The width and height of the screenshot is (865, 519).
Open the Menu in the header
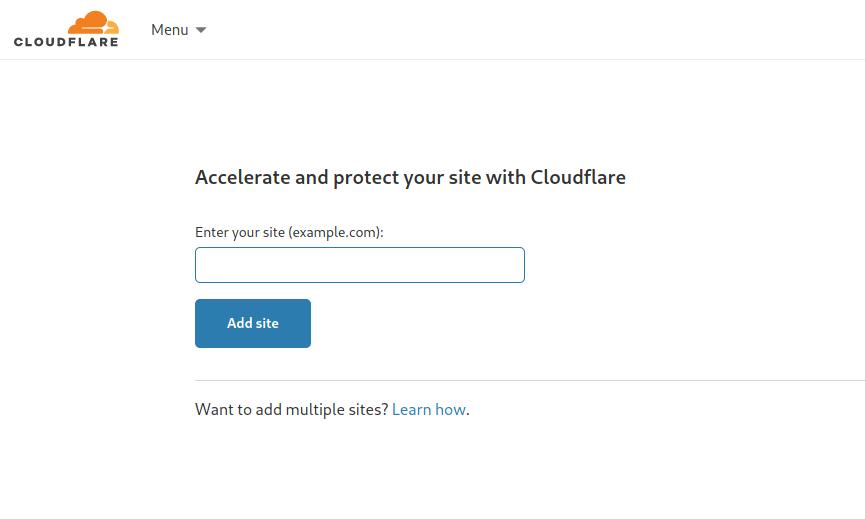pos(178,30)
